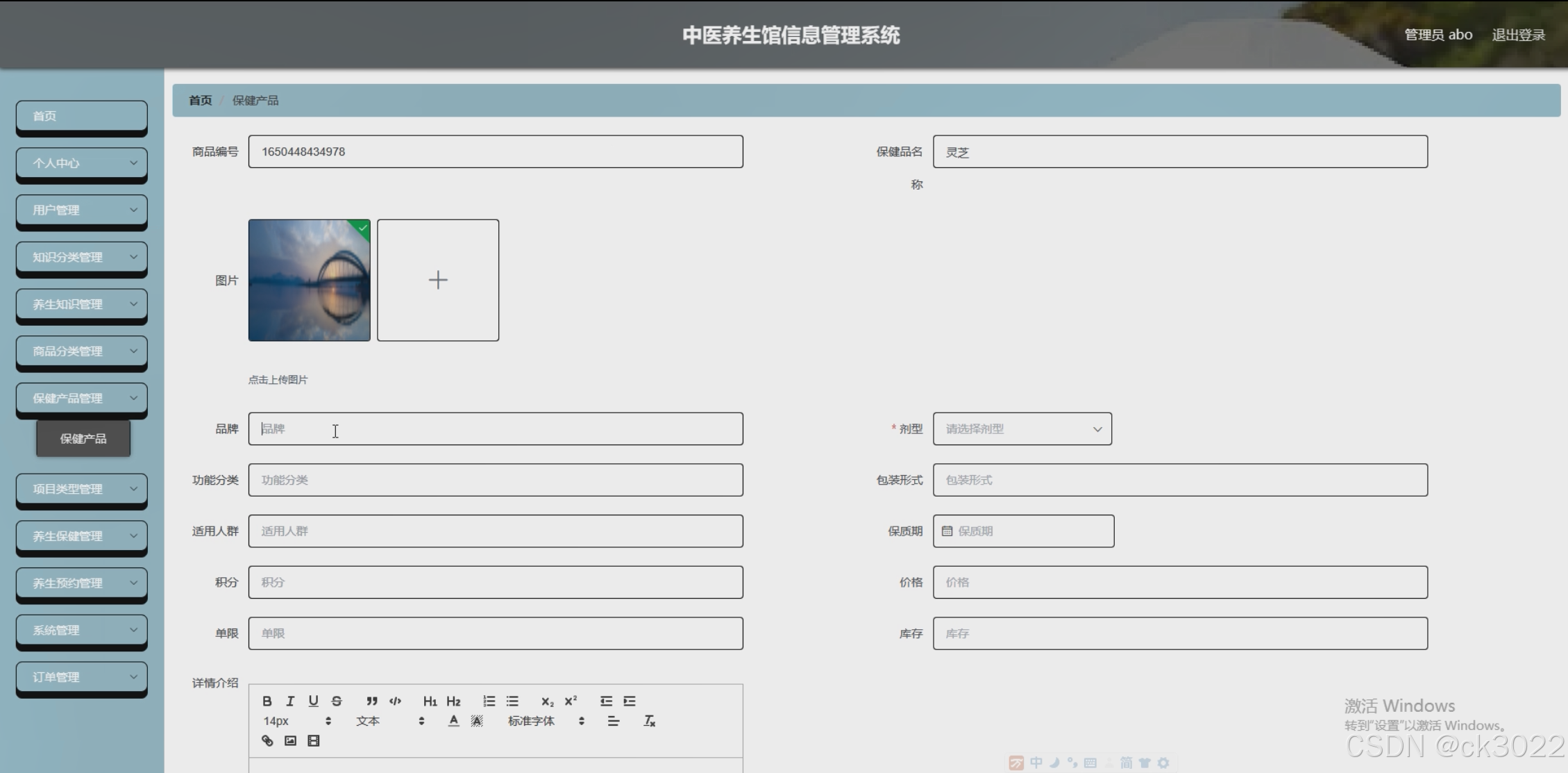Open the 标准字体 font dropdown
The height and width of the screenshot is (773, 1568).
pos(546,721)
